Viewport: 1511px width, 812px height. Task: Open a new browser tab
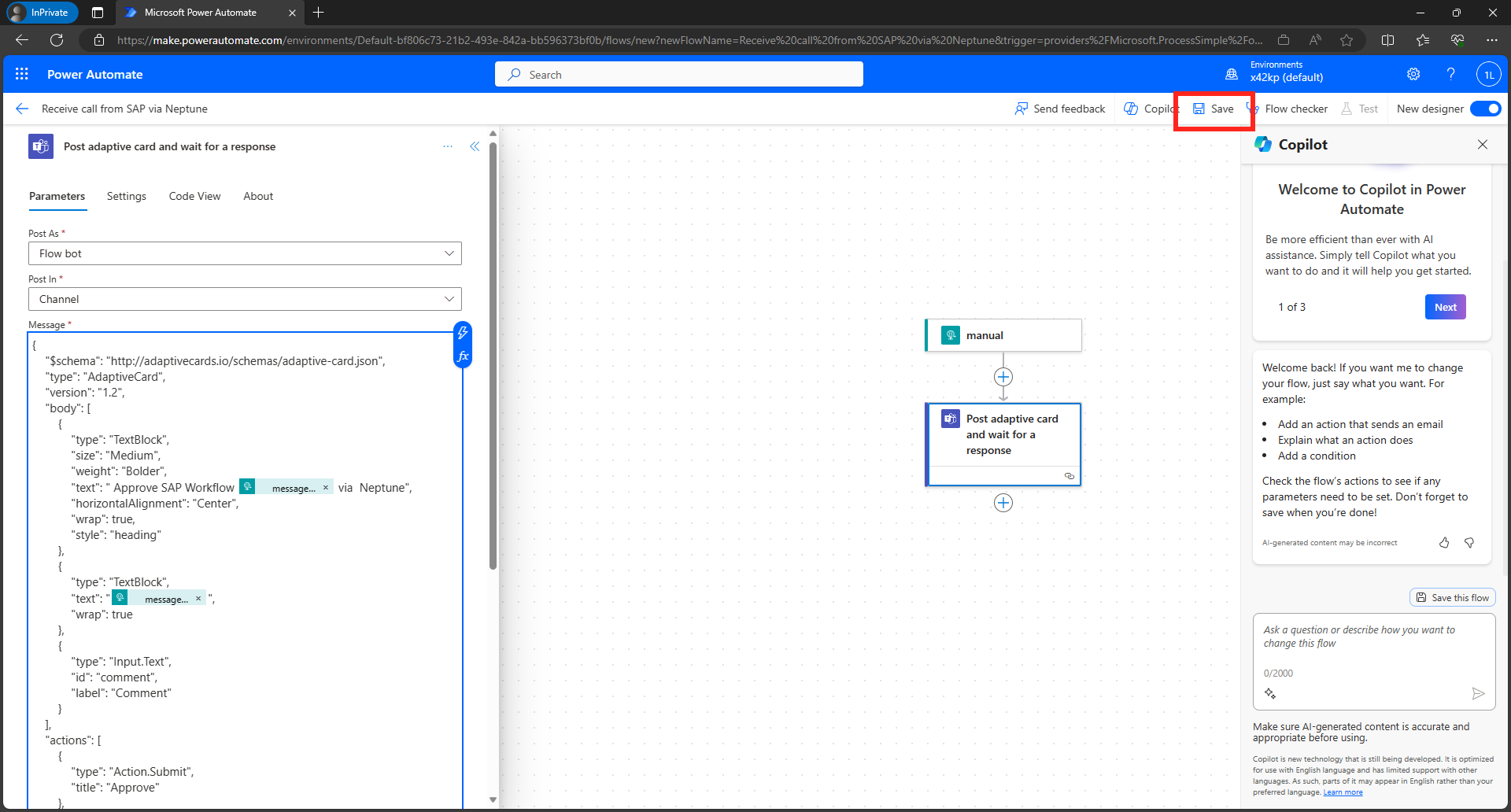[x=318, y=13]
